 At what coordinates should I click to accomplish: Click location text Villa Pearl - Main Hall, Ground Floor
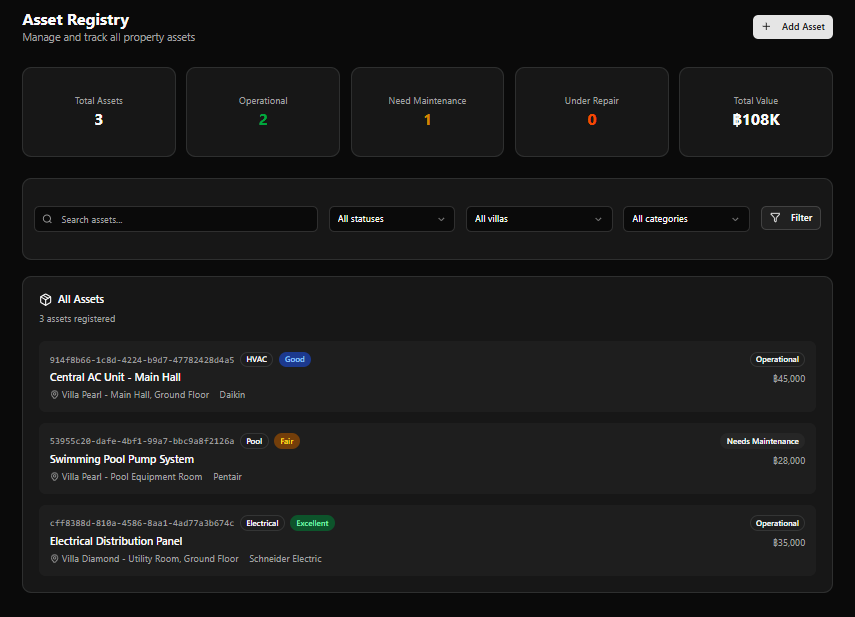click(x=135, y=395)
